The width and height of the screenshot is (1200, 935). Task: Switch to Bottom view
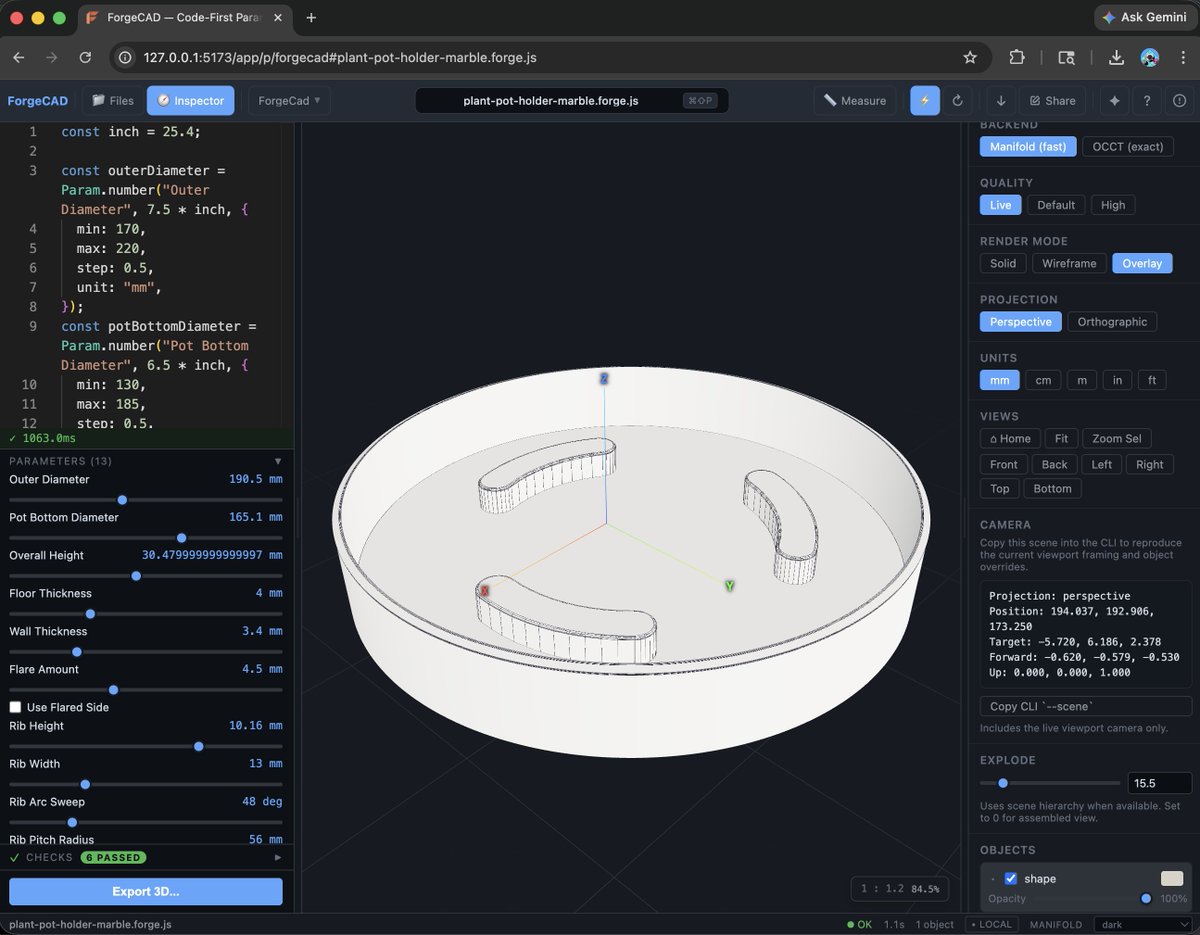pyautogui.click(x=1053, y=489)
